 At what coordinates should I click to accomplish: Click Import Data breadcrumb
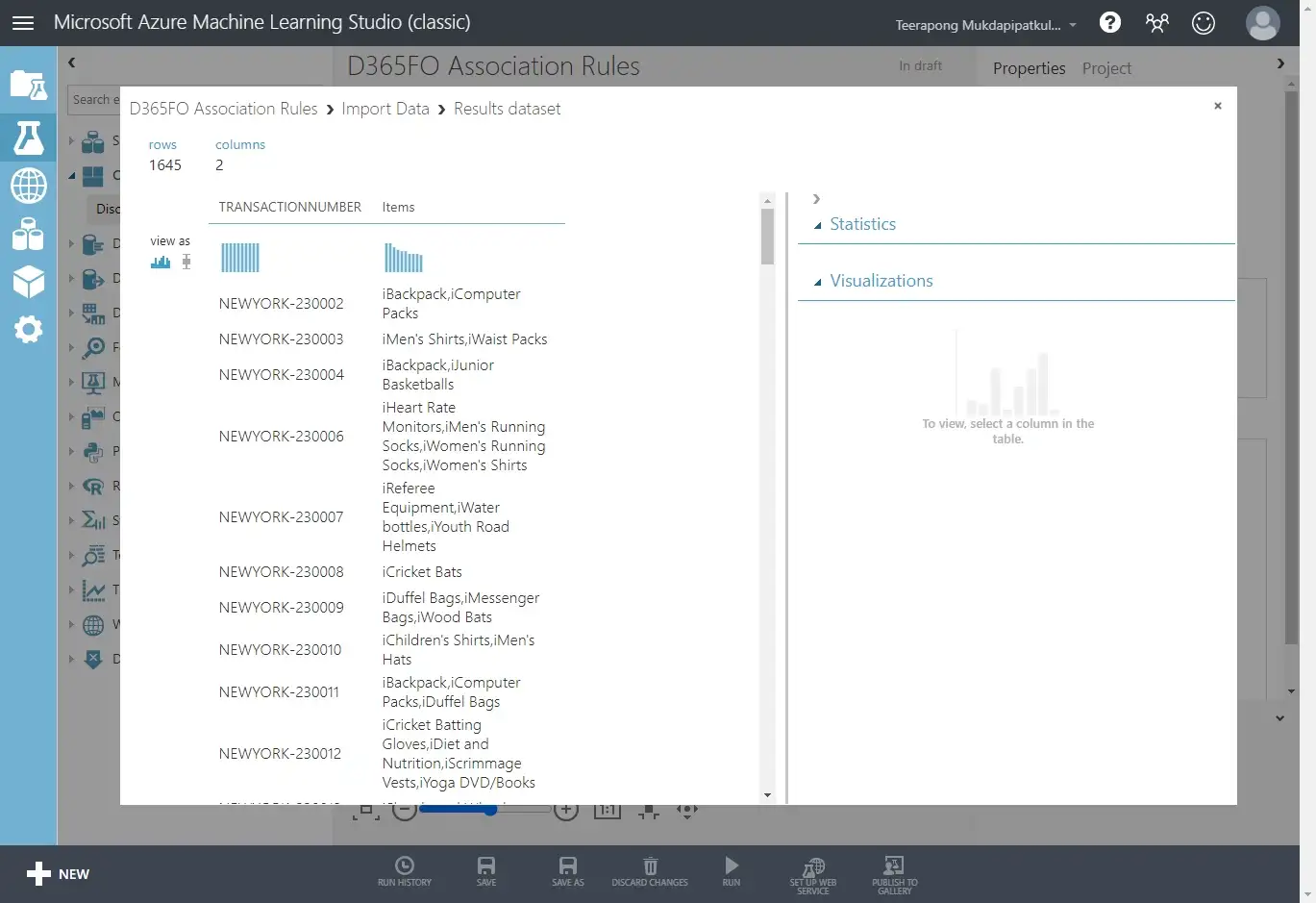[385, 109]
